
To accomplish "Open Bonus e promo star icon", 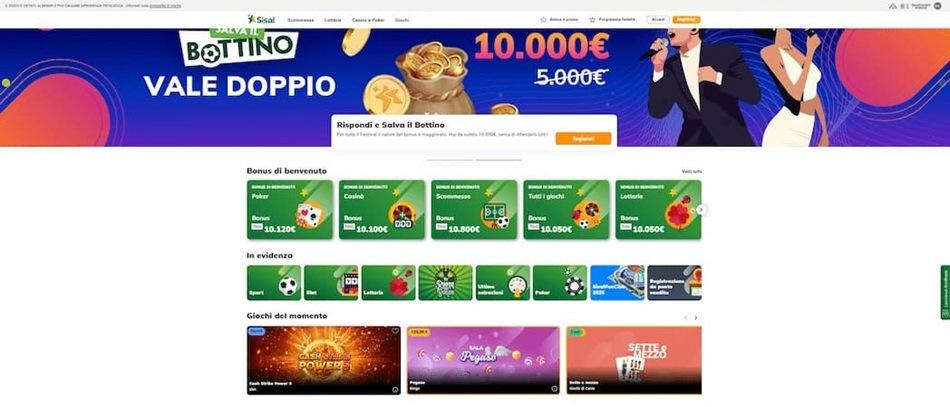I will (x=543, y=19).
